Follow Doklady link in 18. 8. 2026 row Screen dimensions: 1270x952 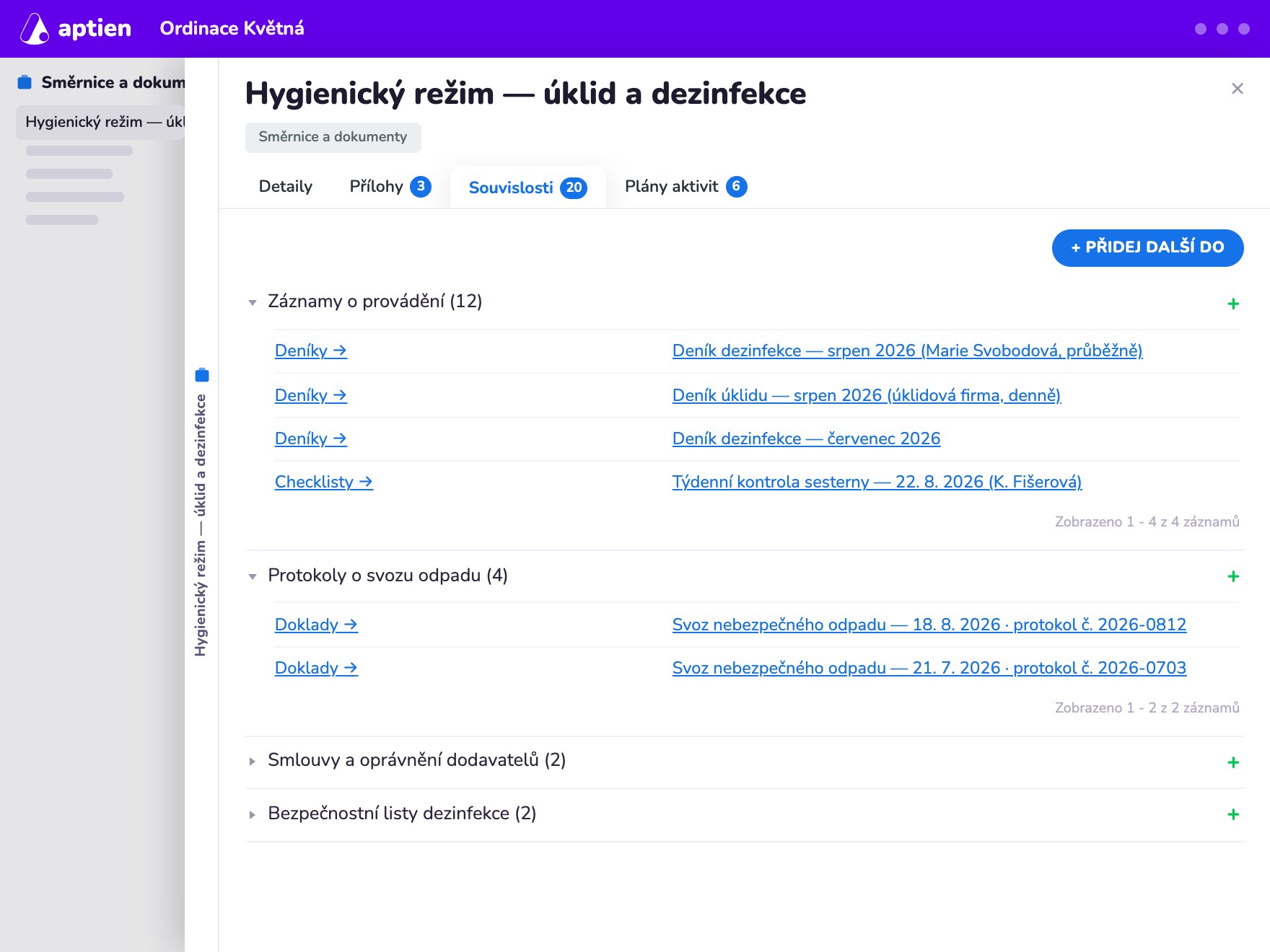pos(316,625)
